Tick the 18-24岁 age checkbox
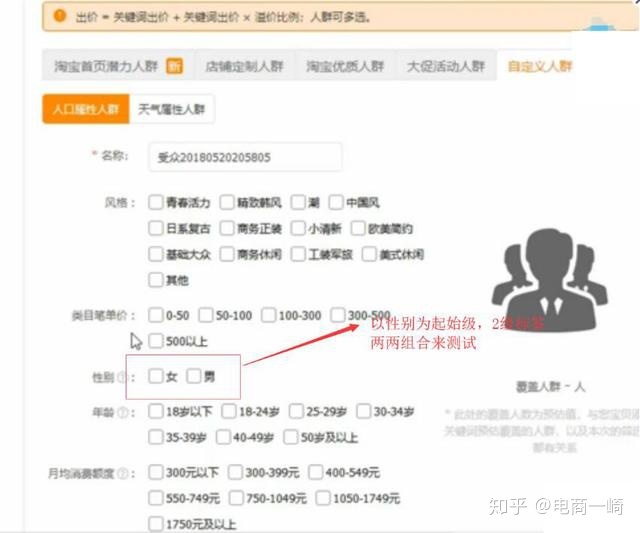The height and width of the screenshot is (533, 640). pos(229,411)
